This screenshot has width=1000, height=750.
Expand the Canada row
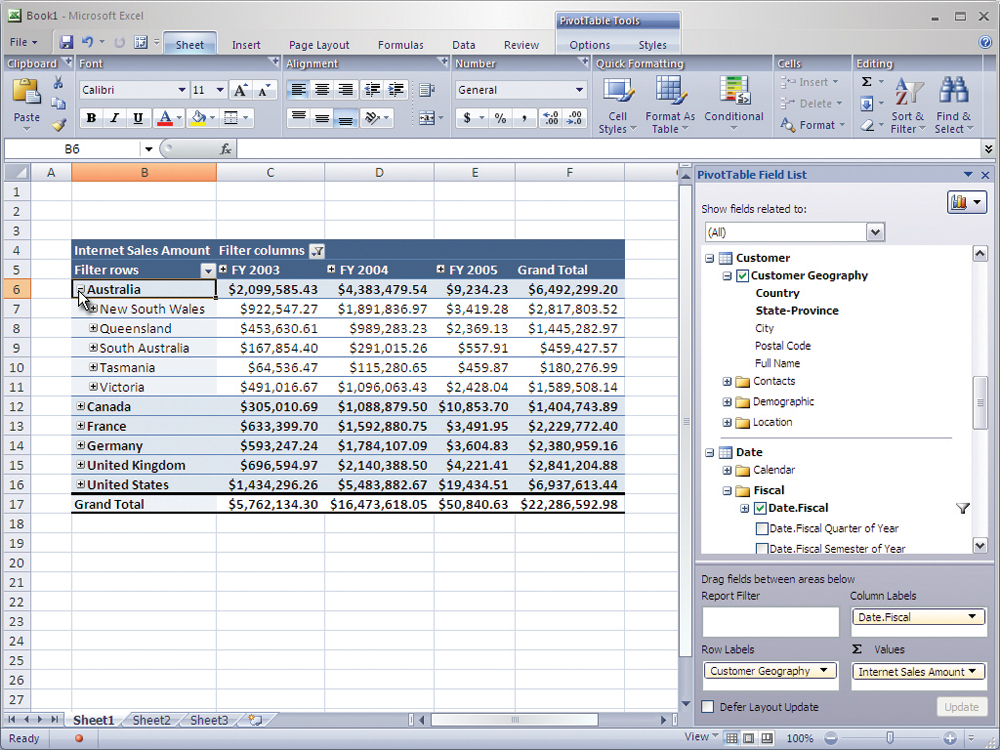point(81,406)
